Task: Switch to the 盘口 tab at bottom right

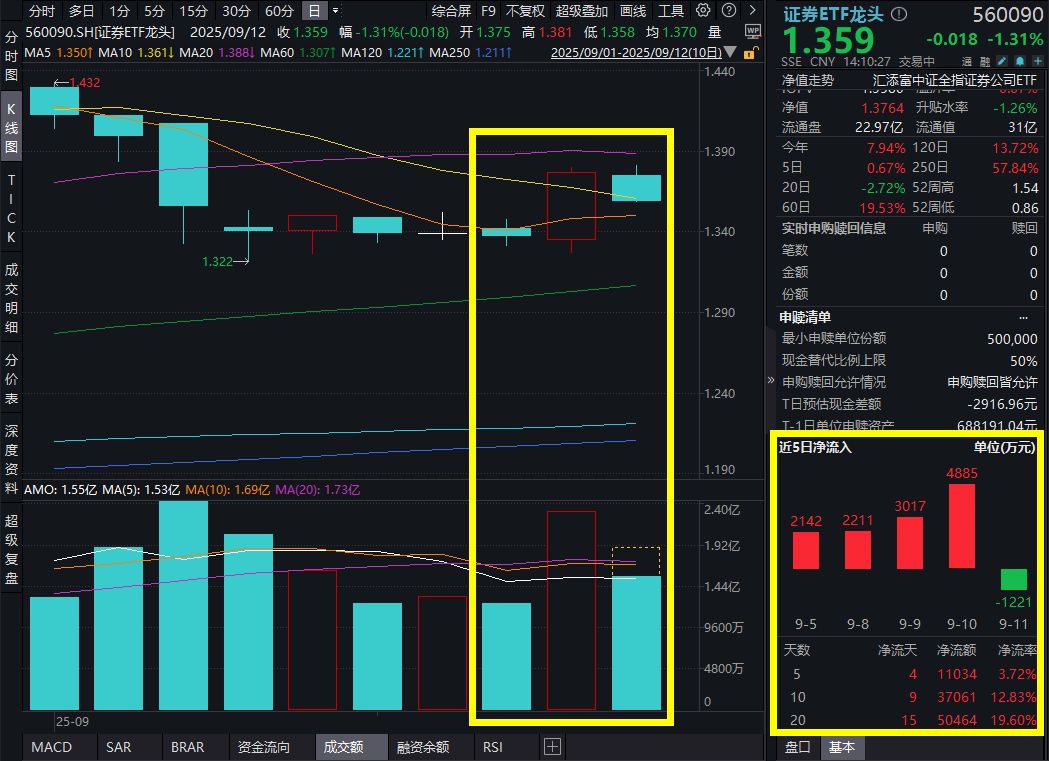Action: [x=798, y=747]
